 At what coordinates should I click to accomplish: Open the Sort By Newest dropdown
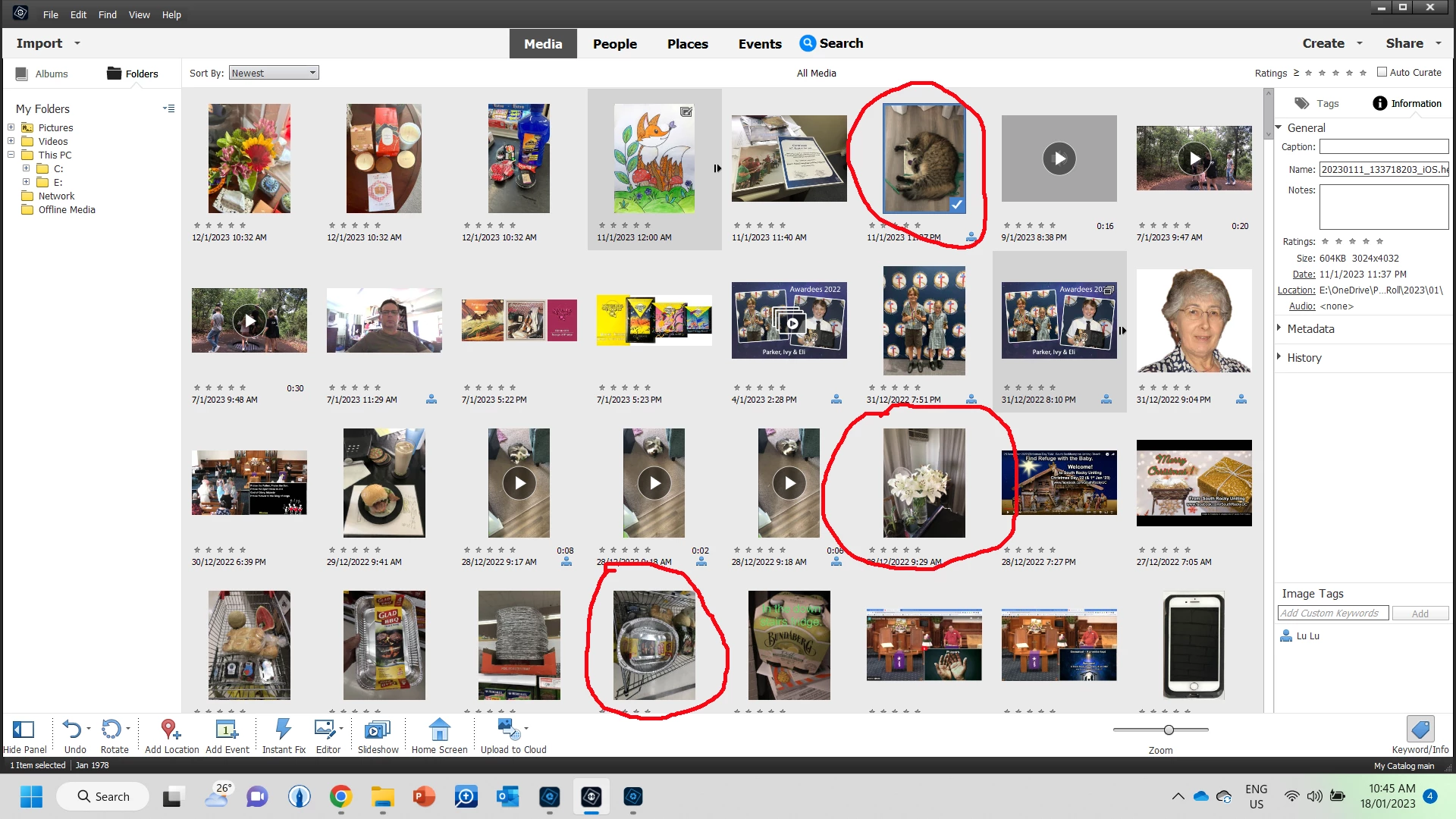[274, 73]
